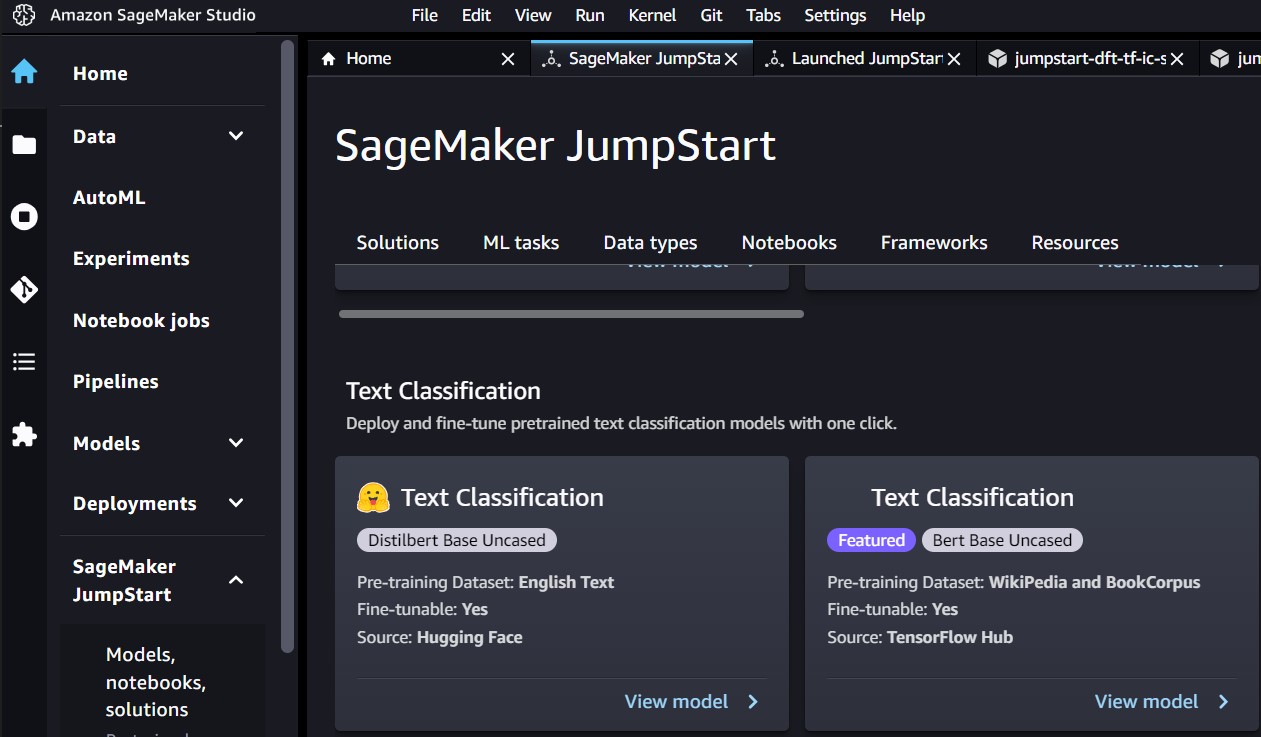Click 'Source: TensorFlow Hub' text
1261x737 pixels.
tap(920, 637)
